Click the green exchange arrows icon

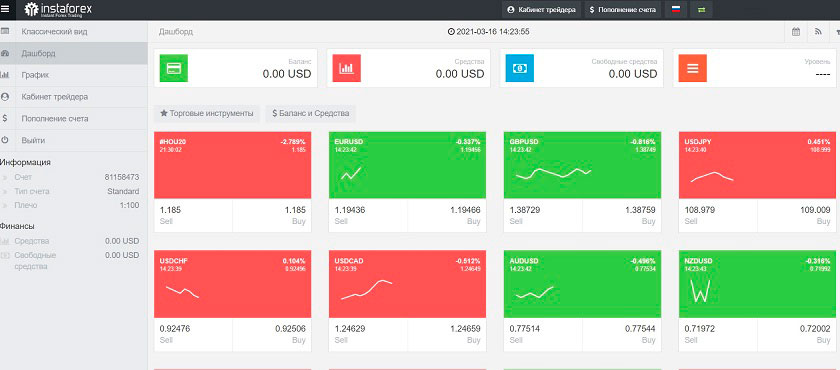tap(701, 10)
